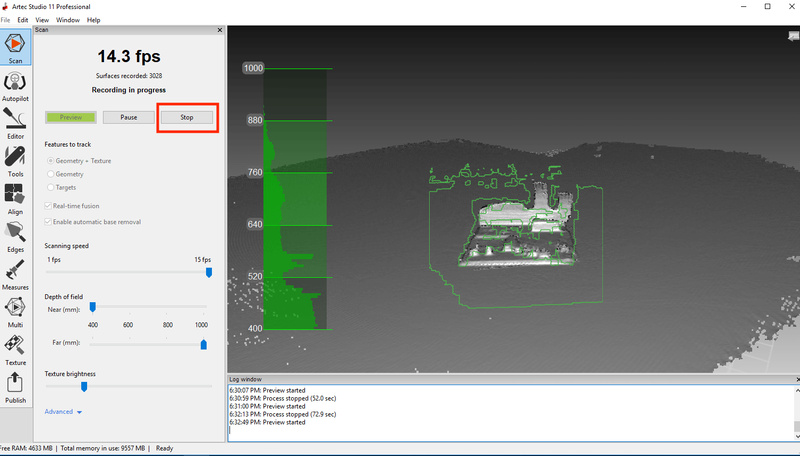Select the Targets tracking radio button

(49, 187)
